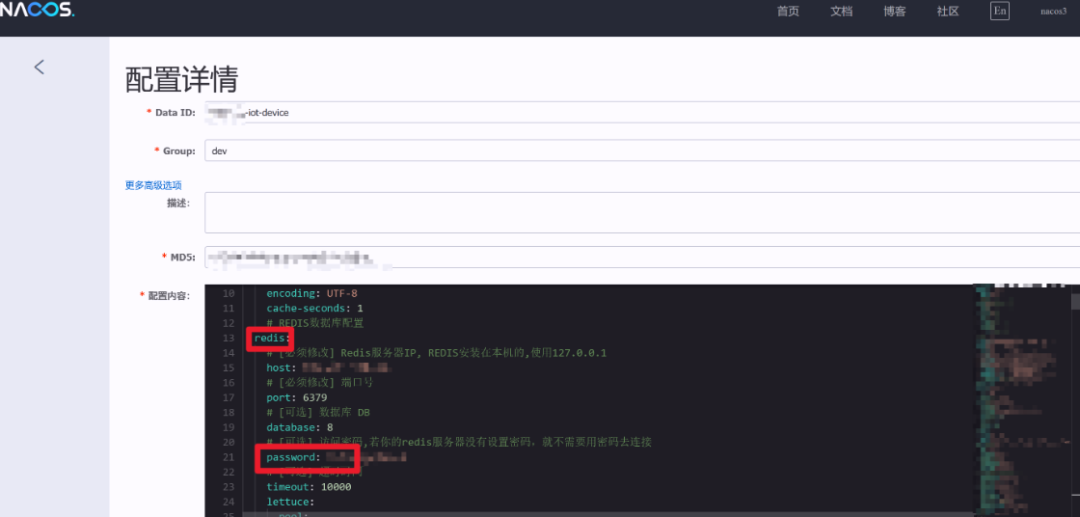Open the 文档 docs menu item
1080x517 pixels.
(842, 11)
